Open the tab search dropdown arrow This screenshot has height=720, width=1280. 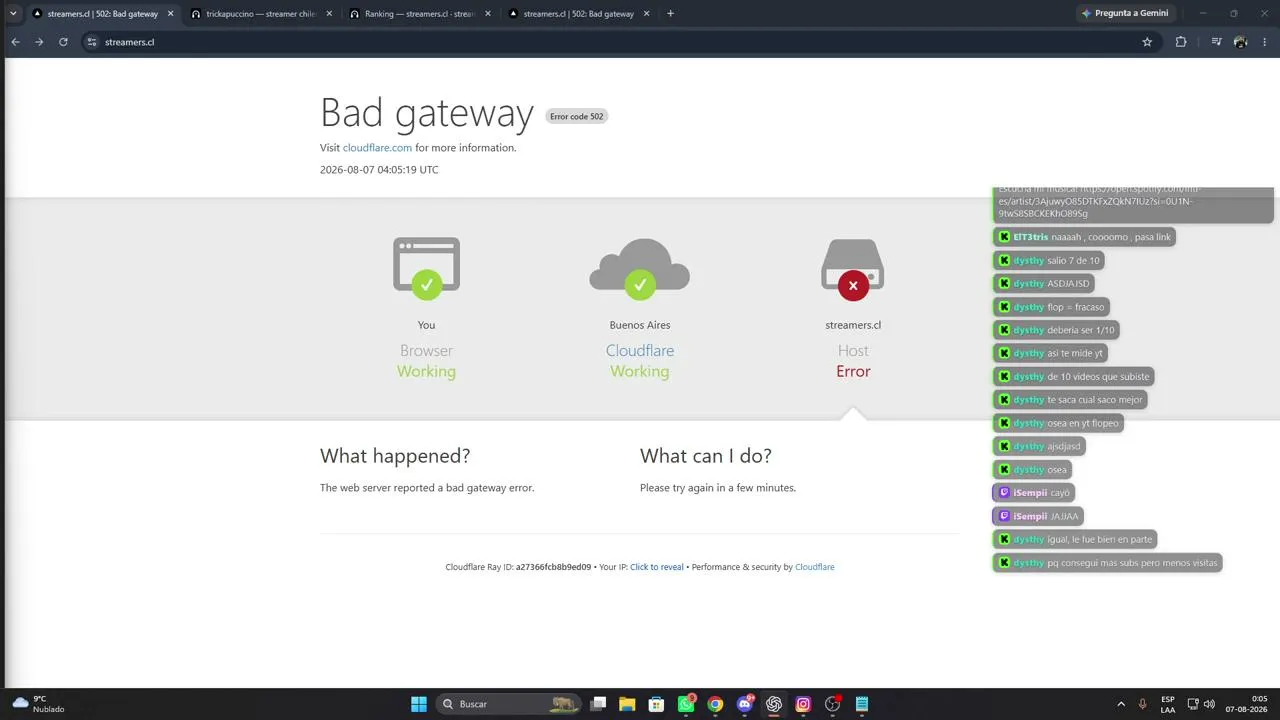tap(13, 14)
